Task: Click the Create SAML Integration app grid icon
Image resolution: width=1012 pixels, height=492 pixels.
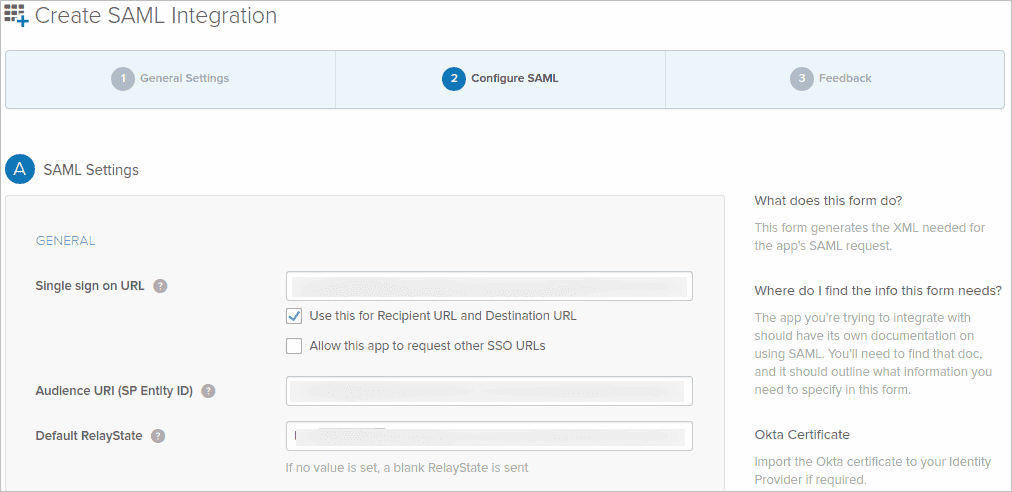Action: point(17,15)
